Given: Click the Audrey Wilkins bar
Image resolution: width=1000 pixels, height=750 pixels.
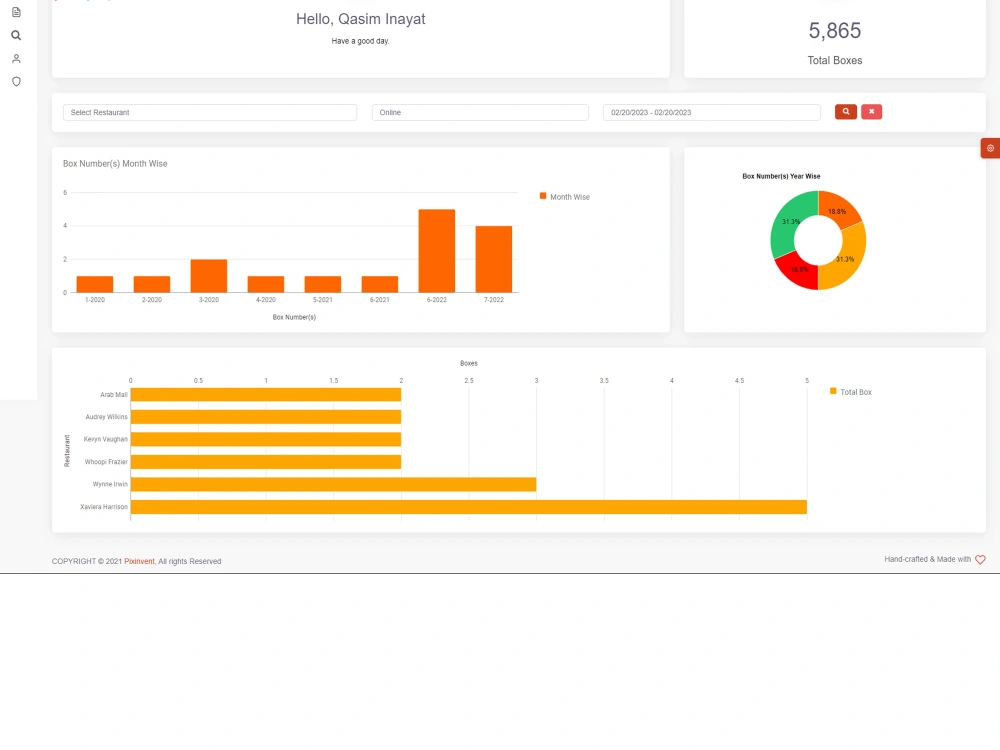Looking at the screenshot, I should pos(266,417).
